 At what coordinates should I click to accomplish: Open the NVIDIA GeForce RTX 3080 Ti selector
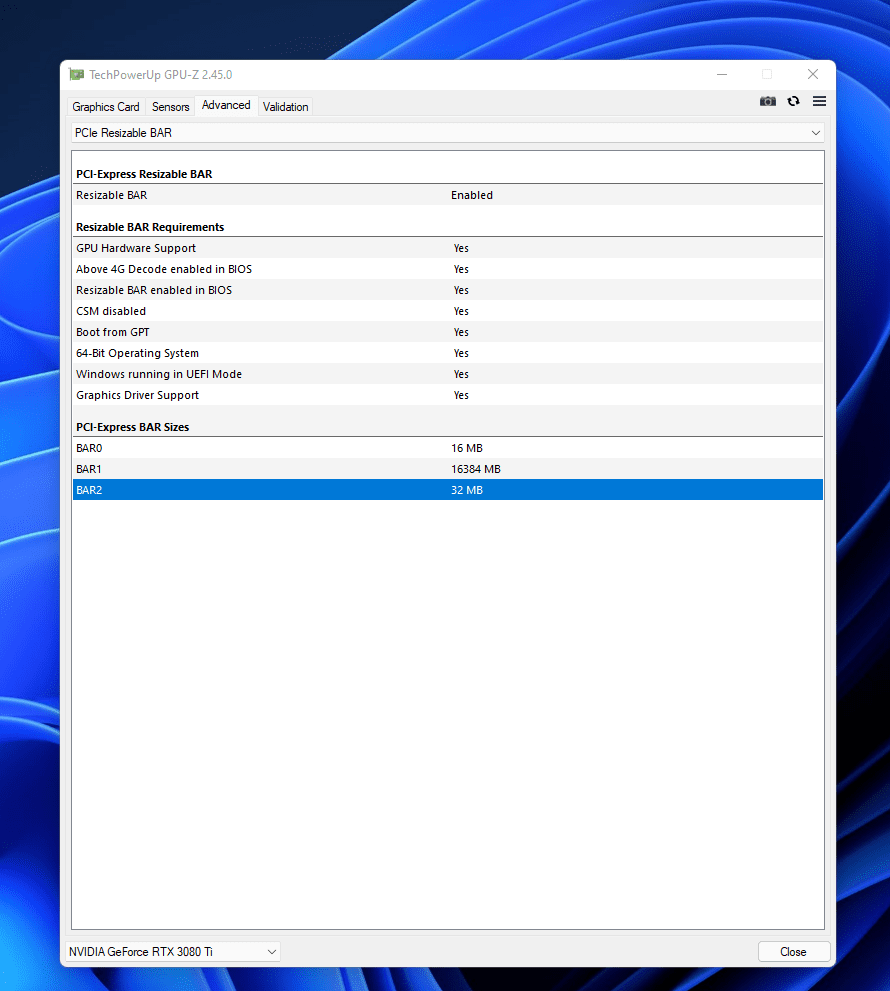click(x=173, y=951)
